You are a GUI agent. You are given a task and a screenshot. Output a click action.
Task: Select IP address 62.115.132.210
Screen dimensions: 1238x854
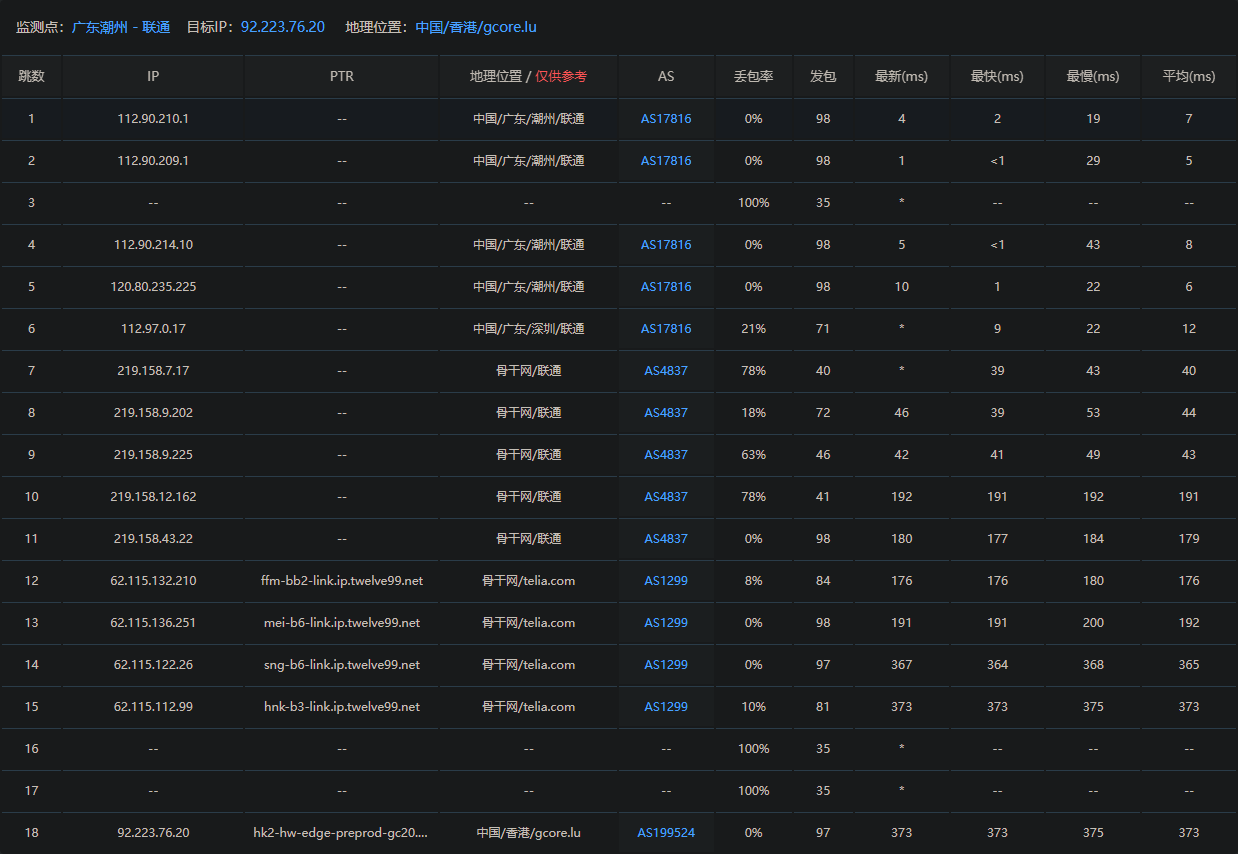pos(153,581)
